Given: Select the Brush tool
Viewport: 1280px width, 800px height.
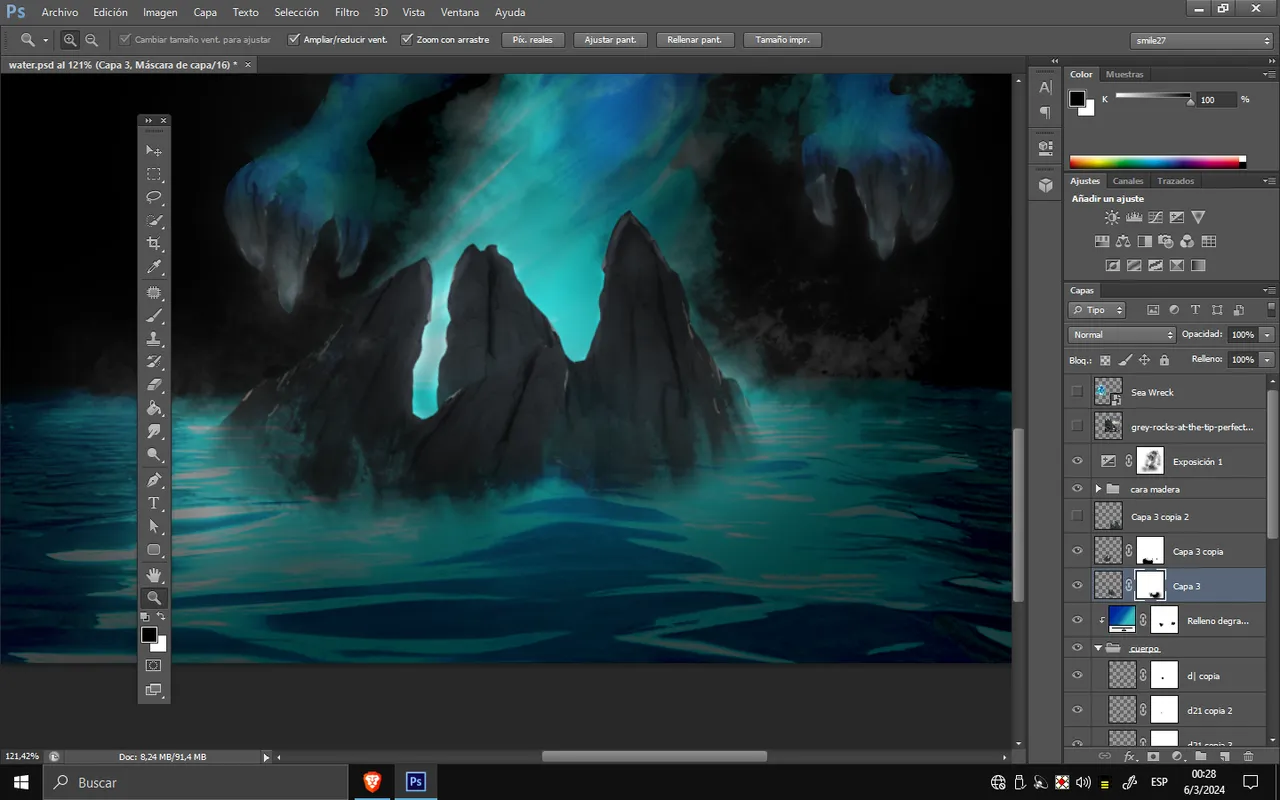Looking at the screenshot, I should pos(154,315).
